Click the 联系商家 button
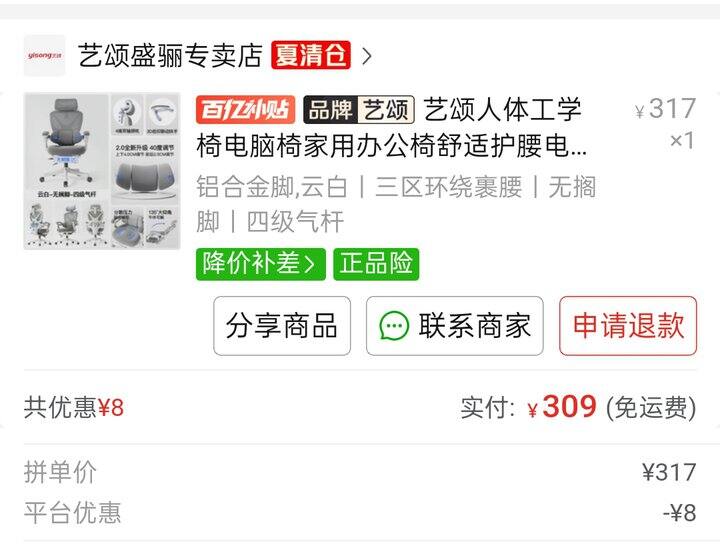 [x=455, y=326]
